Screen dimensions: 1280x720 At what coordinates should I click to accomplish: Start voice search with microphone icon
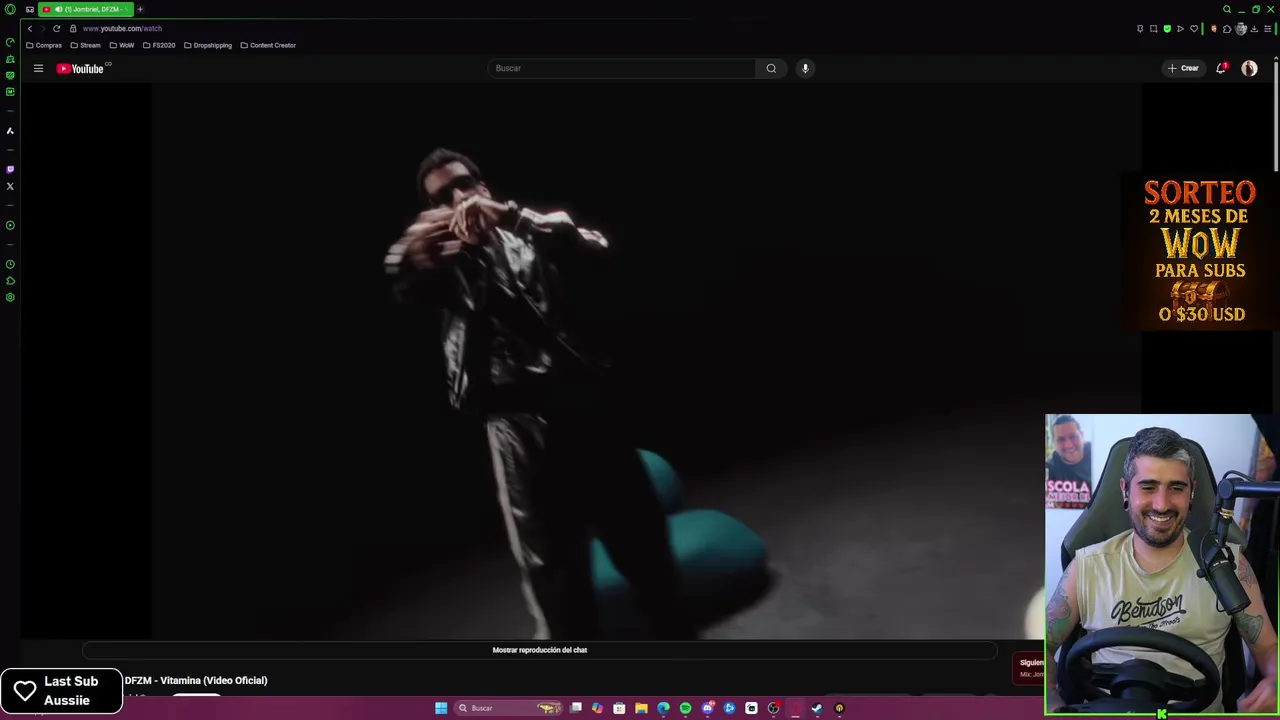click(805, 68)
